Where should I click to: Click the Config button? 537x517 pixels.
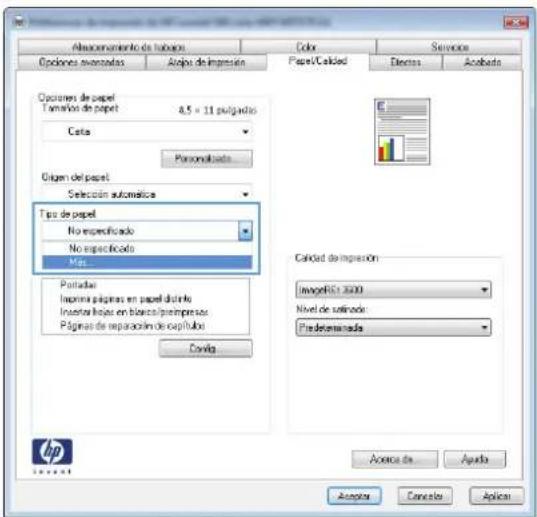coord(205,348)
